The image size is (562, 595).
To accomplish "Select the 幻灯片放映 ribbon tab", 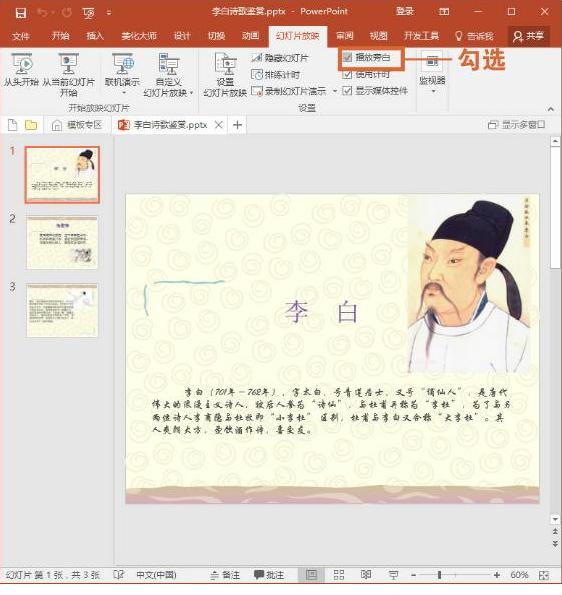I will pyautogui.click(x=298, y=36).
